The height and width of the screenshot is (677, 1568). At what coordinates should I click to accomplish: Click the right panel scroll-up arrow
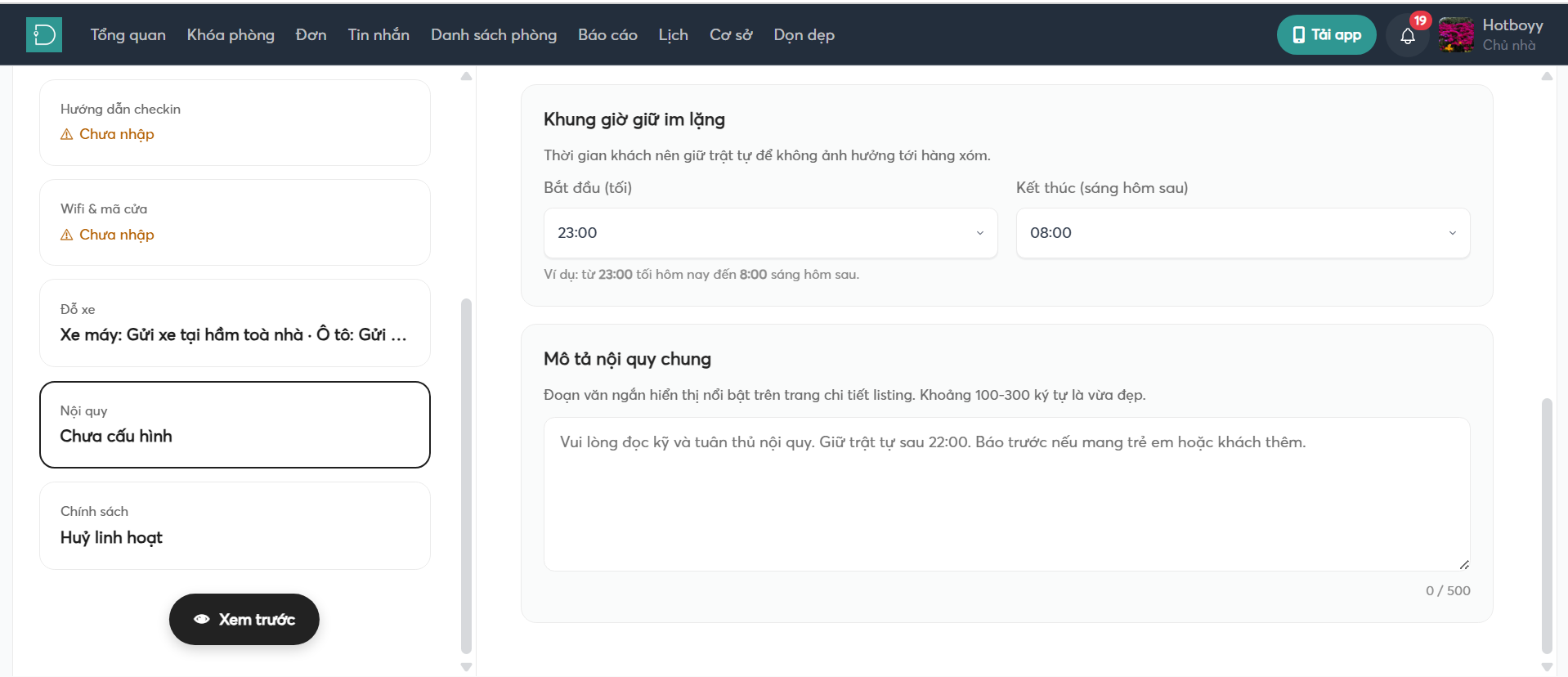point(1547,76)
